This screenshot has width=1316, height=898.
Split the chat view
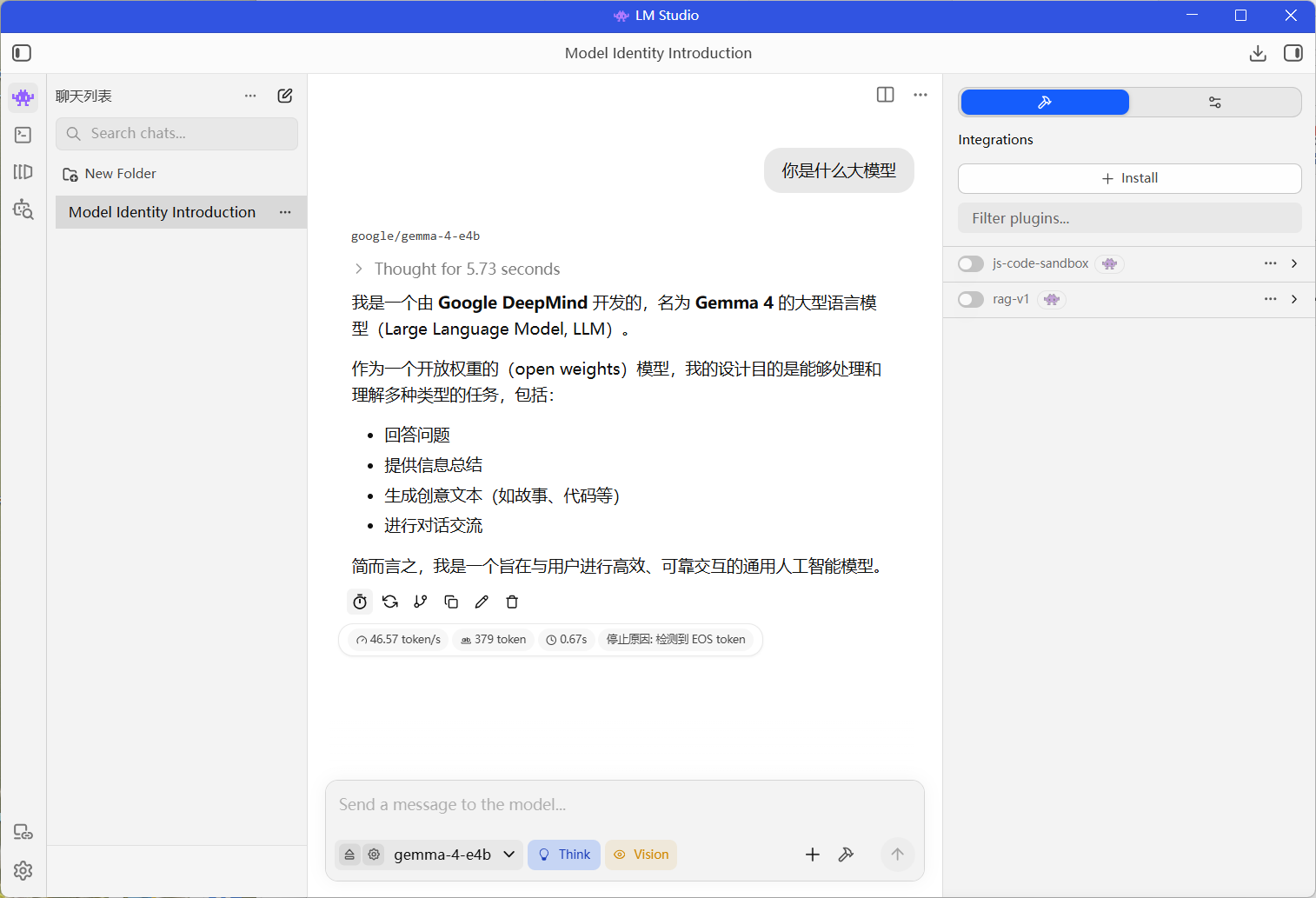[886, 95]
